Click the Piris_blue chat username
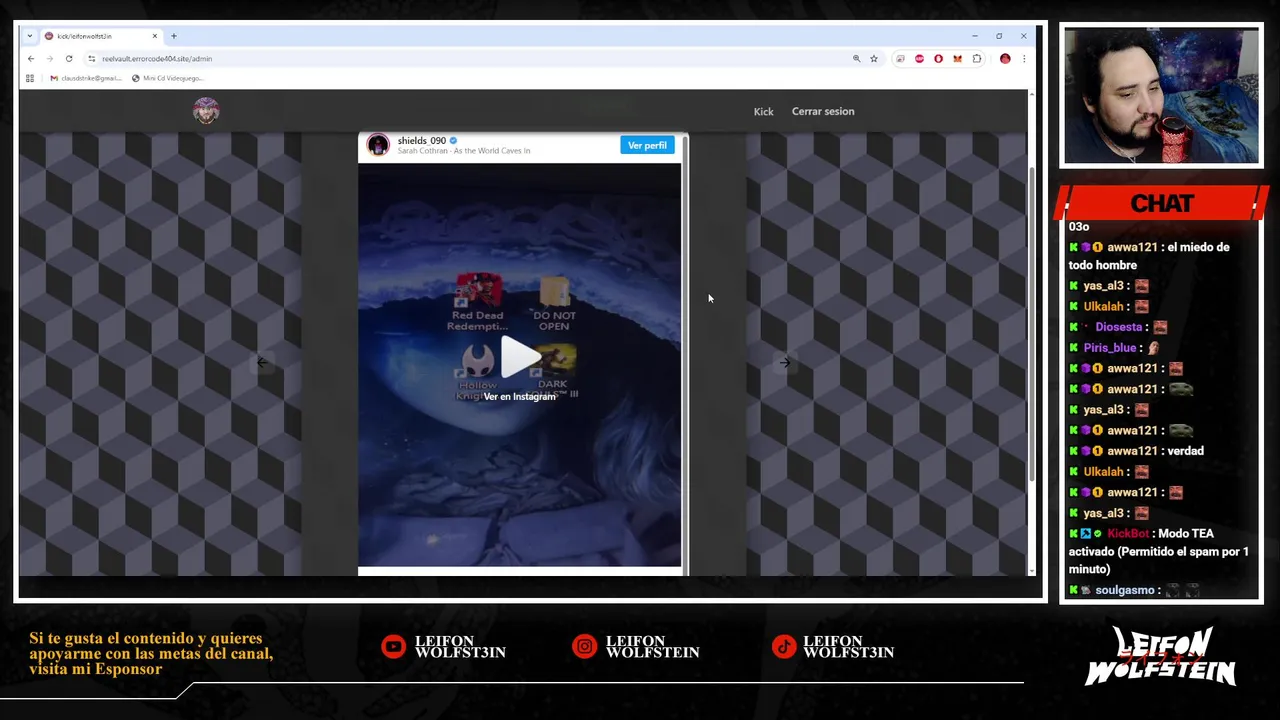This screenshot has height=720, width=1280. pos(1110,348)
